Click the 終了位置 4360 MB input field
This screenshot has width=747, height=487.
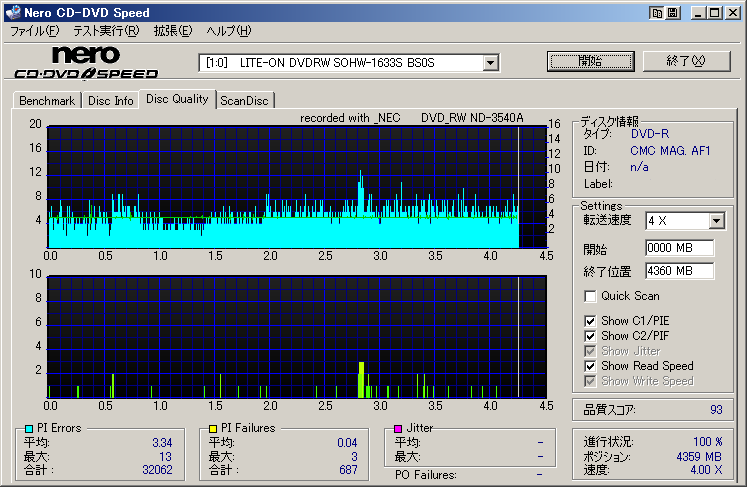pyautogui.click(x=679, y=271)
